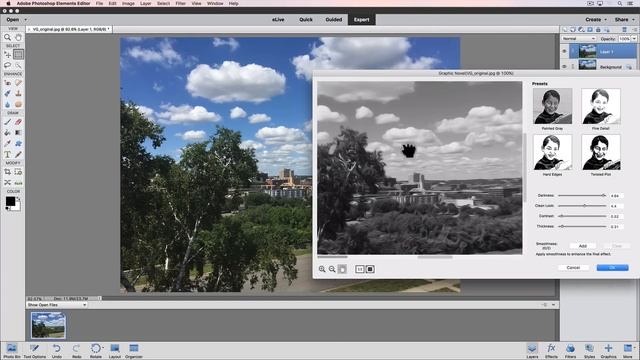Switch to the Quick mode tab
This screenshot has height=360, width=640.
tap(306, 20)
